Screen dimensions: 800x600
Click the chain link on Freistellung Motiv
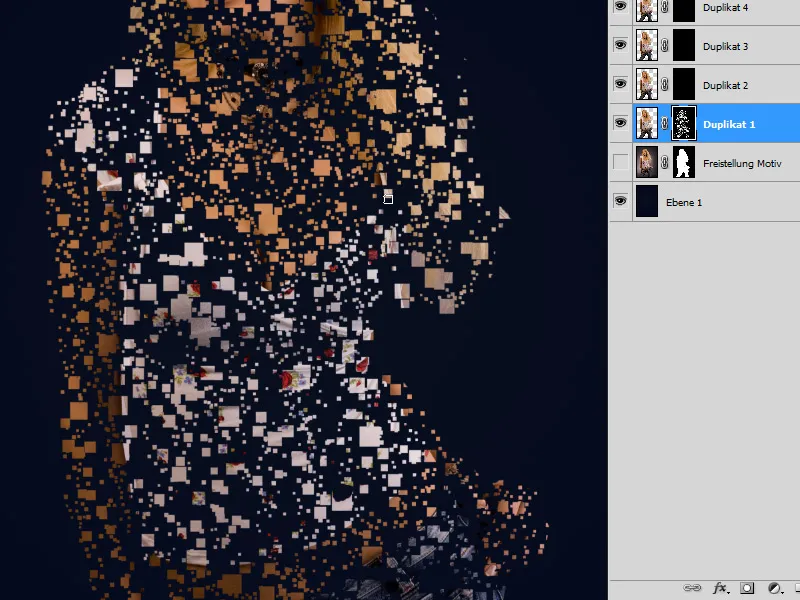(665, 164)
